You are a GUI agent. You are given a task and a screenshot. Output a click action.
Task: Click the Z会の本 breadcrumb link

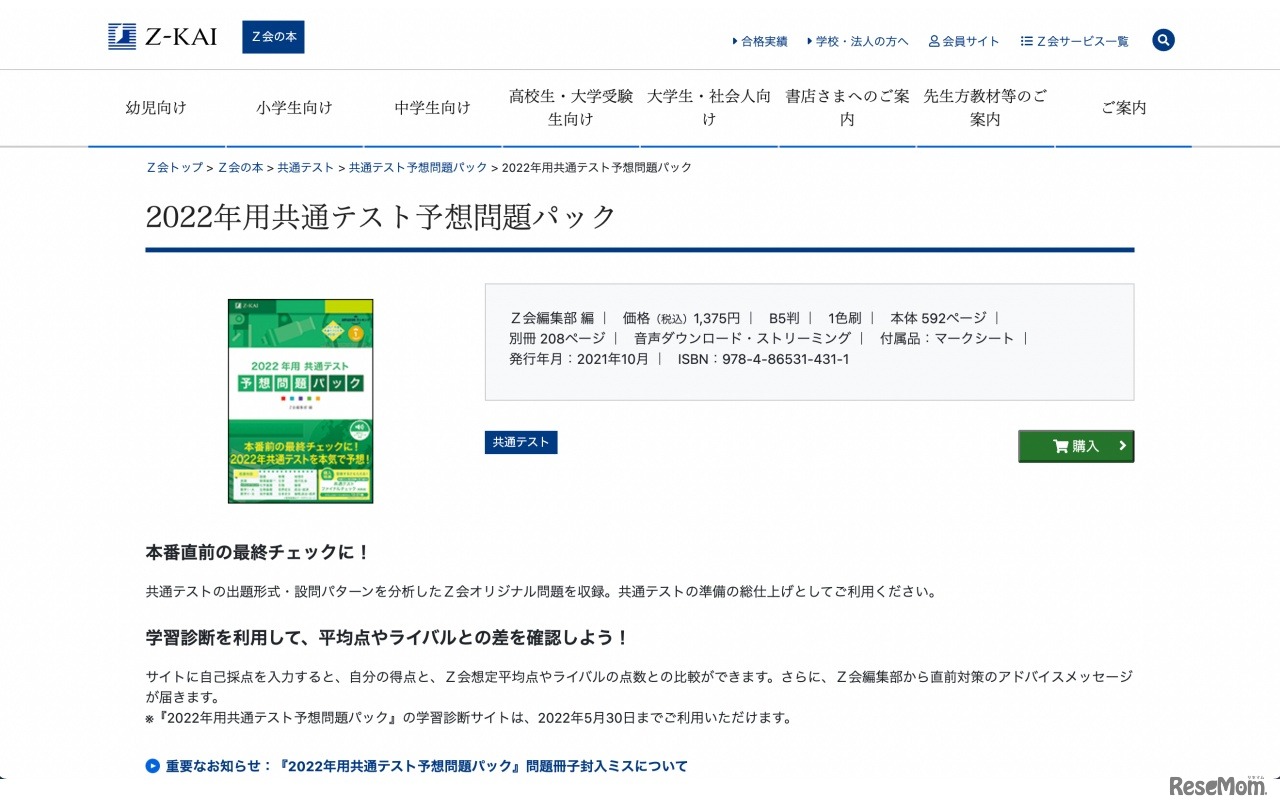pyautogui.click(x=241, y=167)
